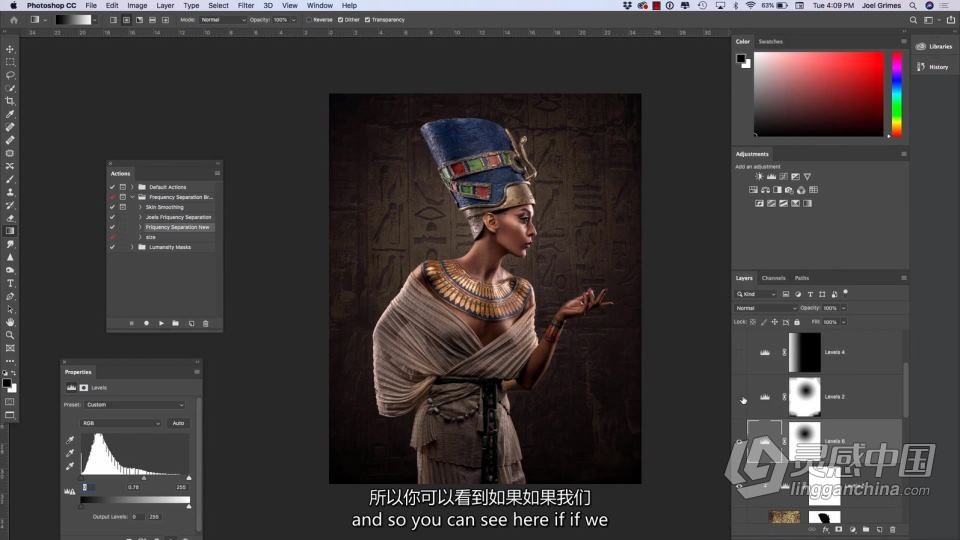Choose the Linear gradient style icon
This screenshot has height=540, width=960.
[113, 20]
